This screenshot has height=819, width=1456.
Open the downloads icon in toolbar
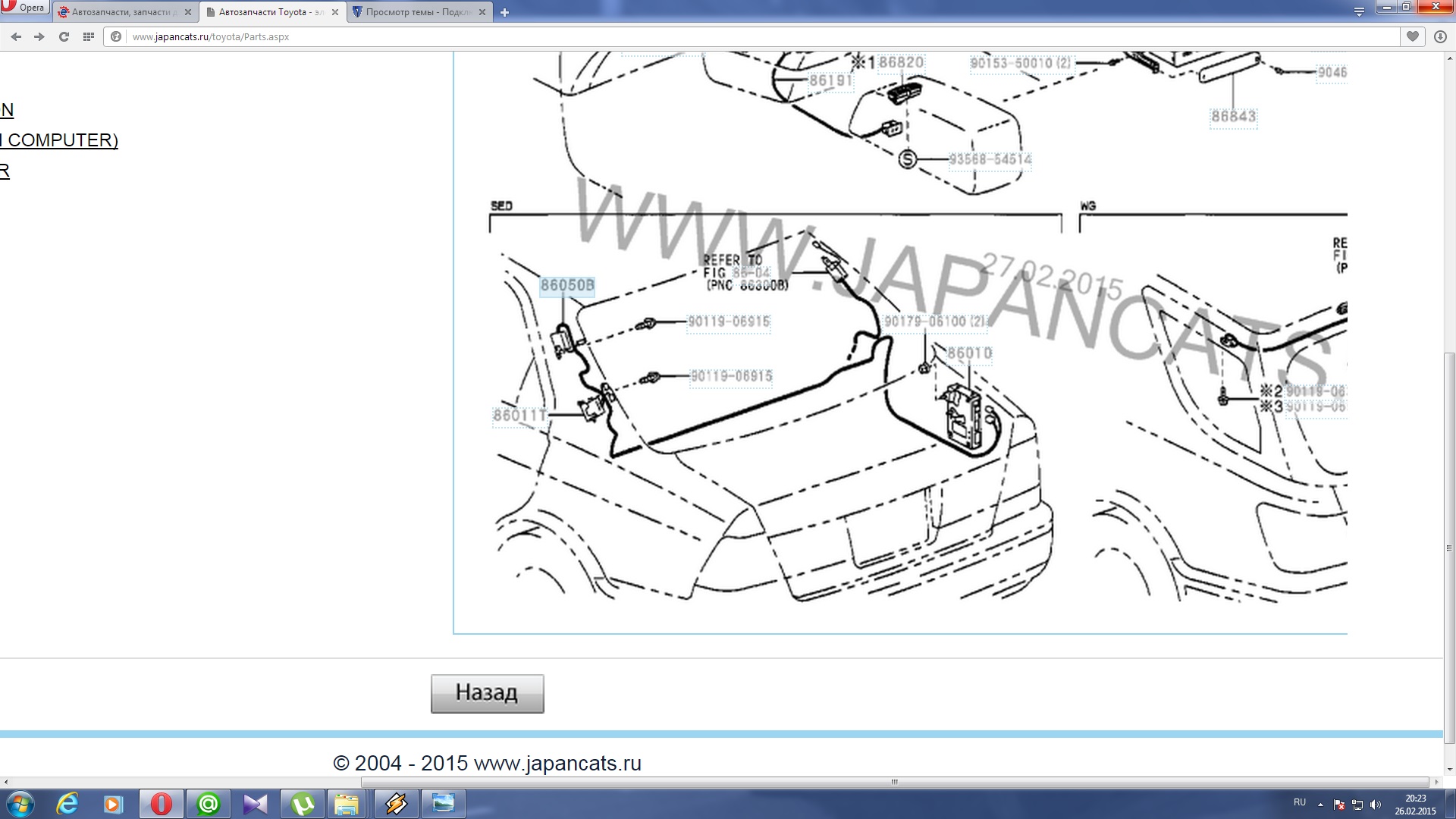click(x=1440, y=36)
